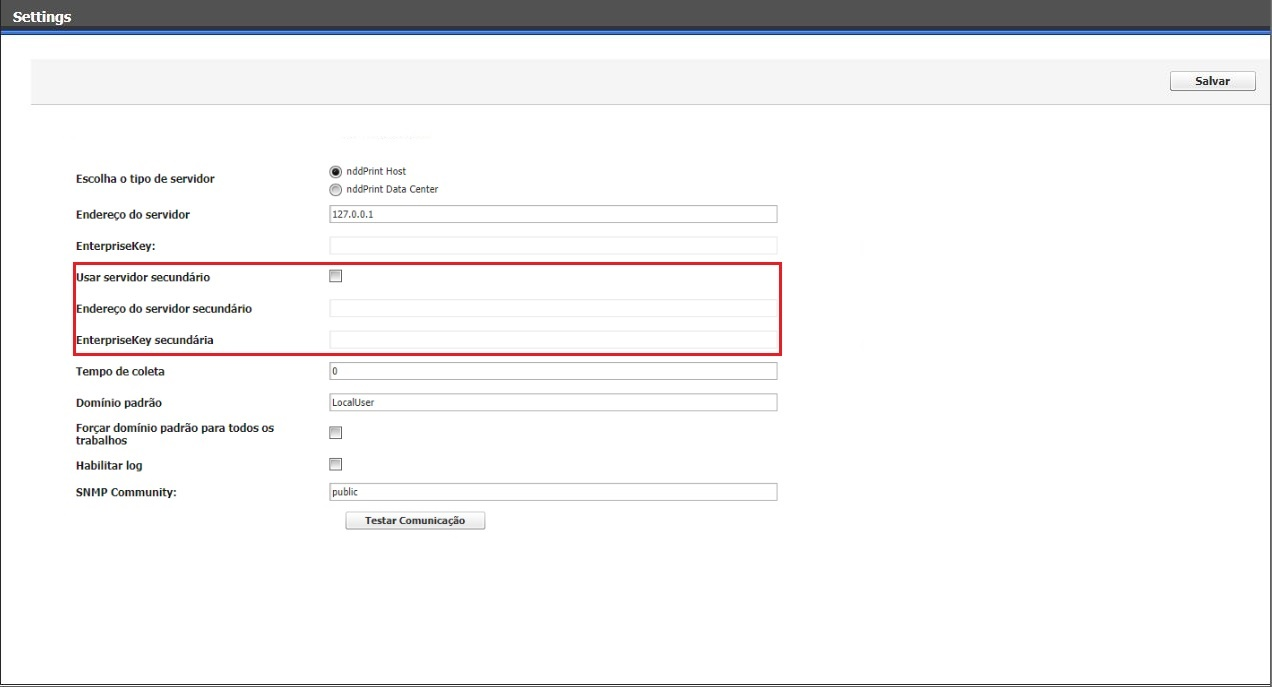The image size is (1272, 687).
Task: Select the nddPrint Host radio button
Action: (336, 171)
